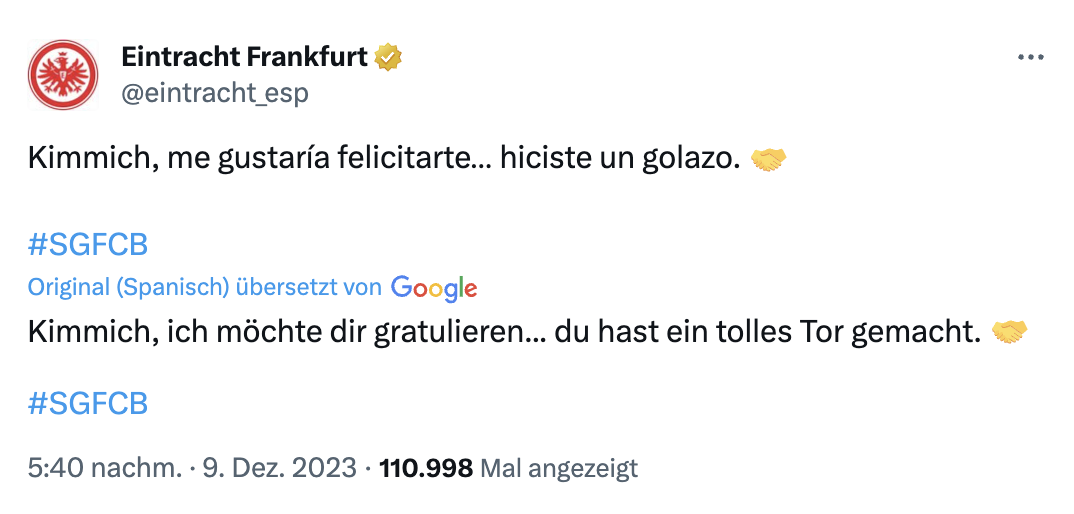Image resolution: width=1074 pixels, height=514 pixels.
Task: Open the #SGFCB hashtag under the Spanish text
Action: [88, 245]
